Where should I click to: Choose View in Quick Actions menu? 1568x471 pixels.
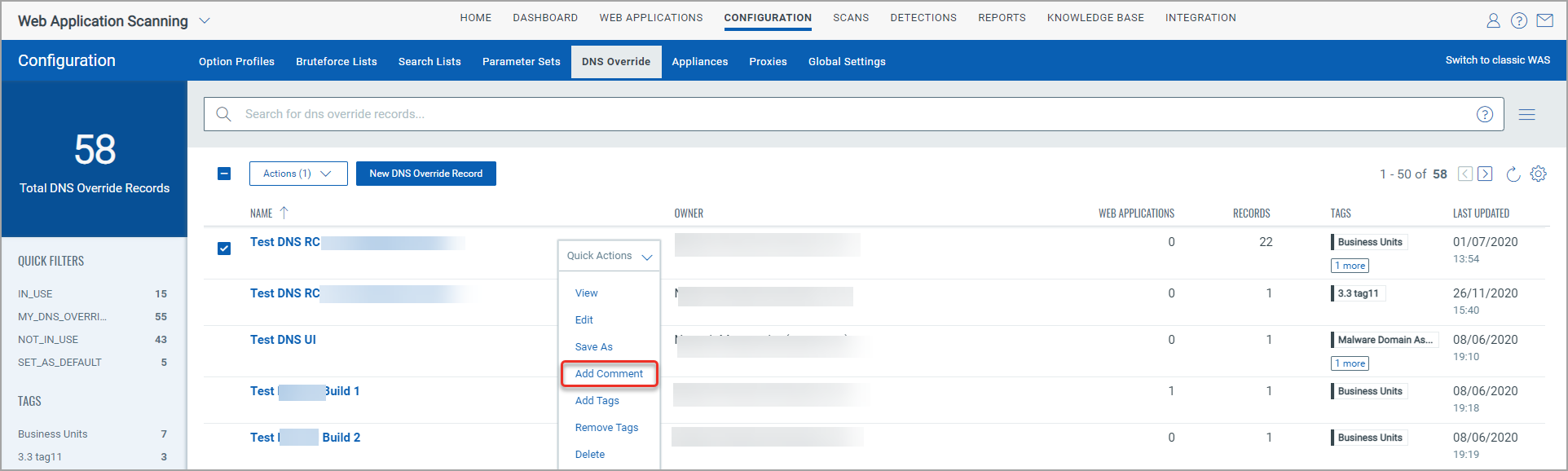[587, 293]
